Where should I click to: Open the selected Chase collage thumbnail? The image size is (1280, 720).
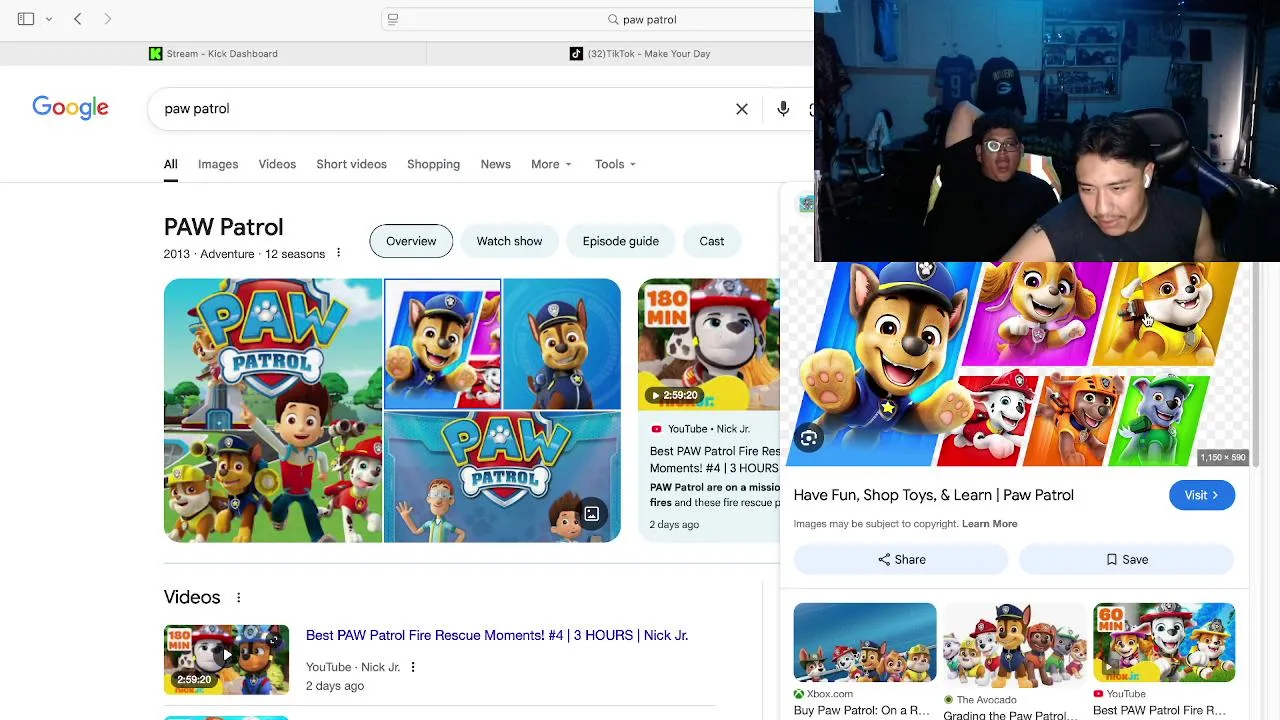[442, 344]
